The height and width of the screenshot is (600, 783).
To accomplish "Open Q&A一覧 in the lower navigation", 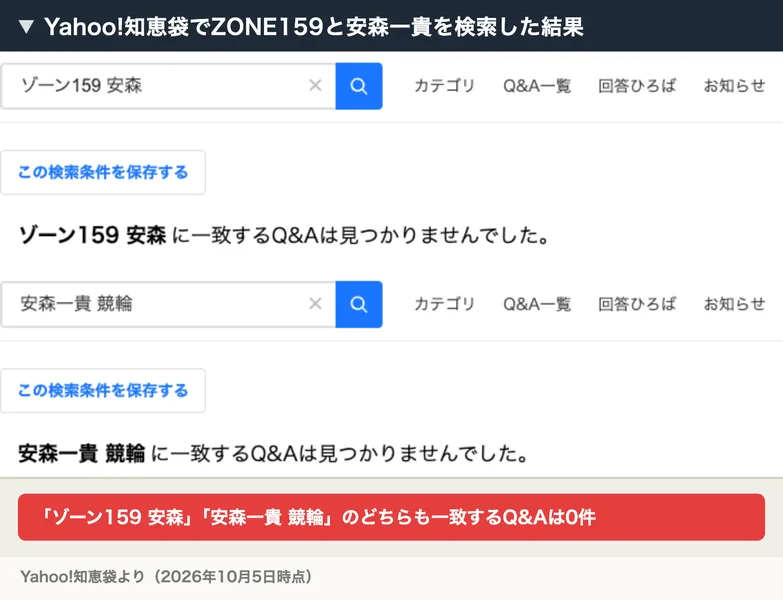I will pyautogui.click(x=537, y=303).
